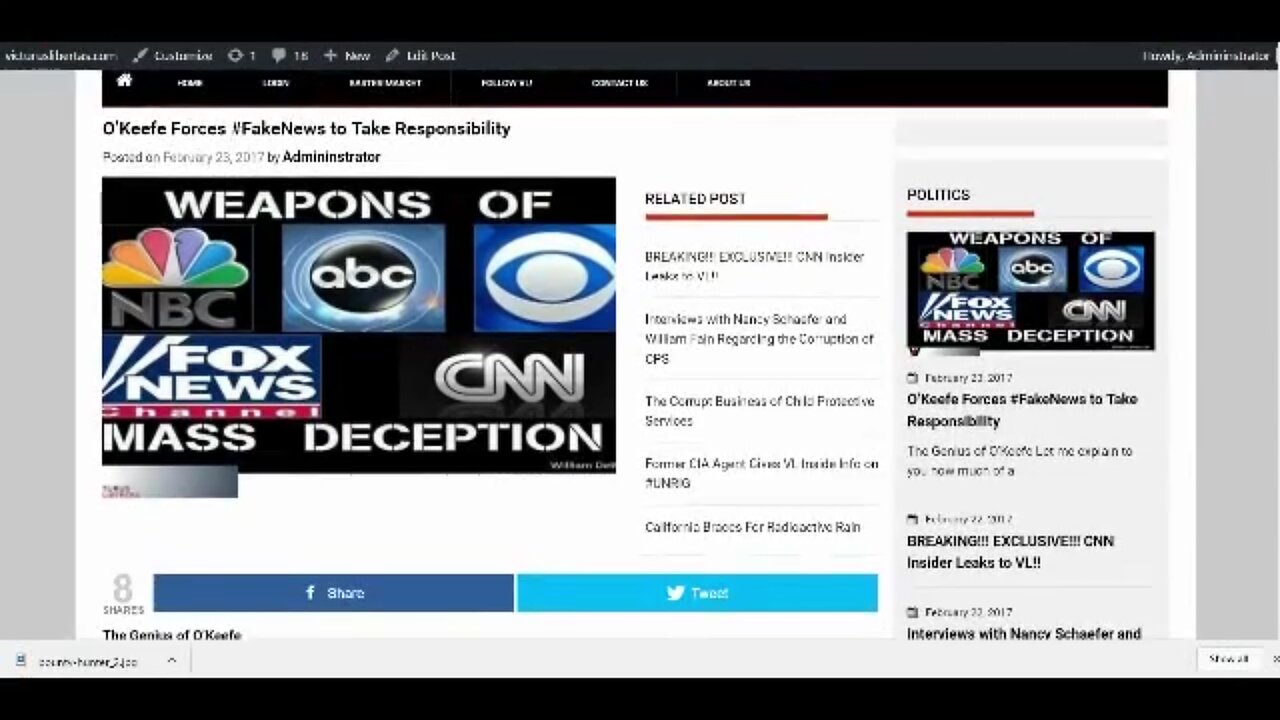
Task: Open the third navigation menu item
Action: pyautogui.click(x=385, y=83)
